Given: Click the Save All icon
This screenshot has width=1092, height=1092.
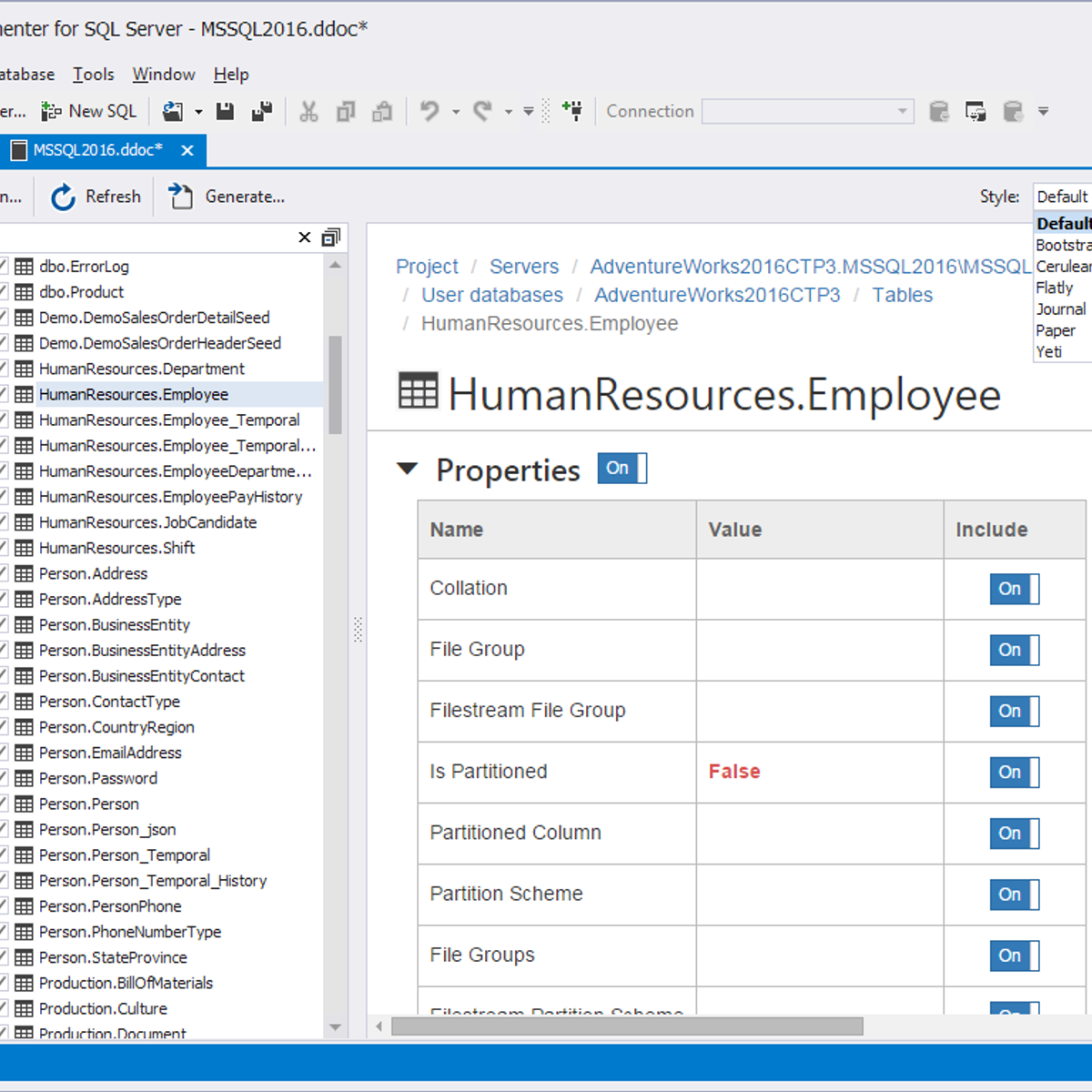Looking at the screenshot, I should [262, 111].
